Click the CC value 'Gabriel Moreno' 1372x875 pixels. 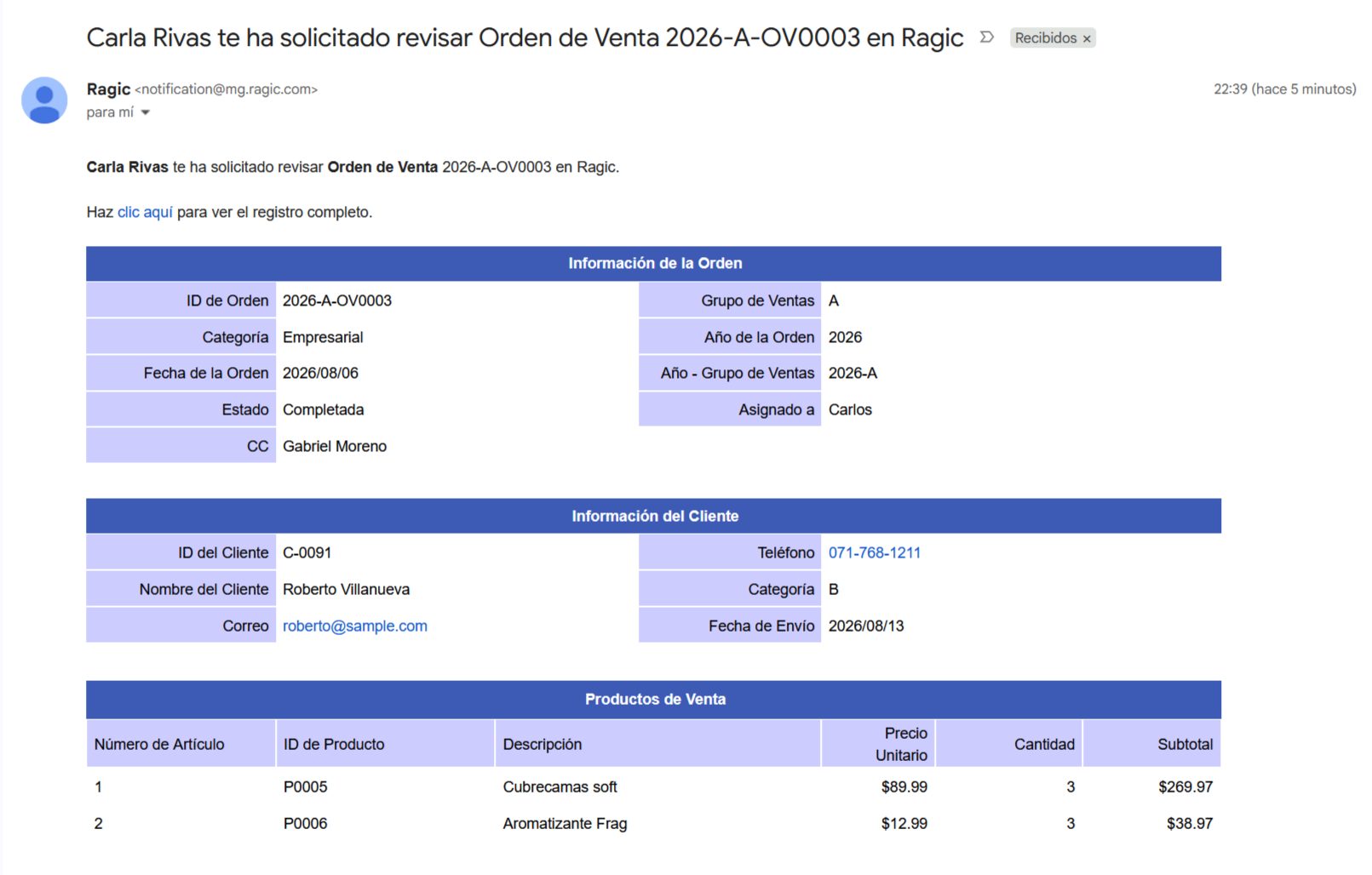[335, 446]
